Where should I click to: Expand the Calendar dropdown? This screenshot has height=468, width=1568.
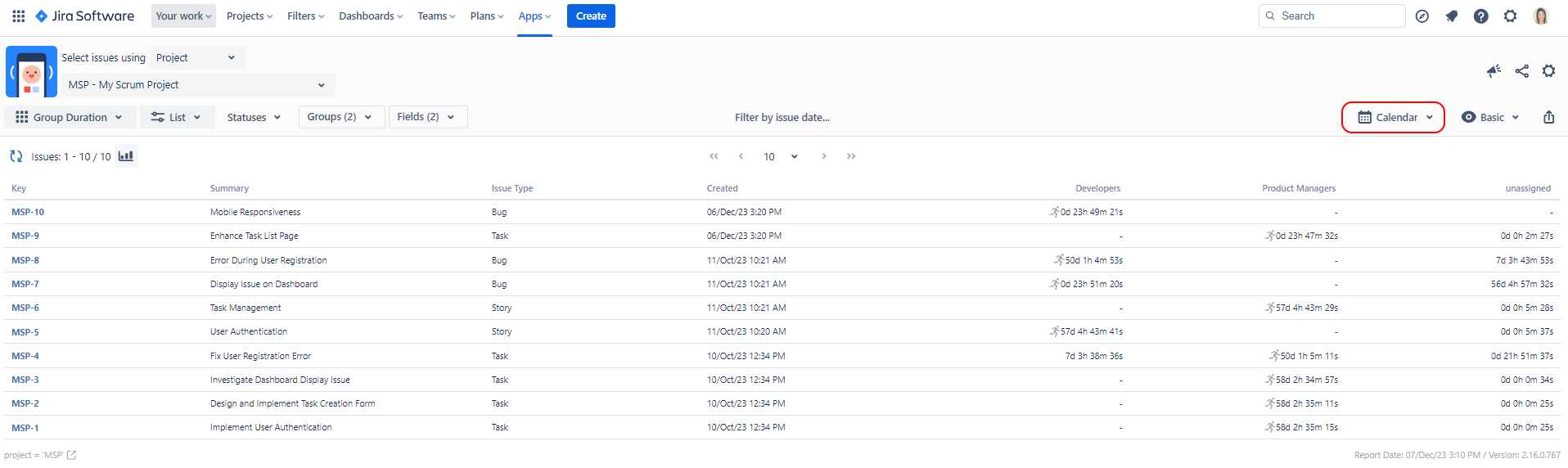1395,117
